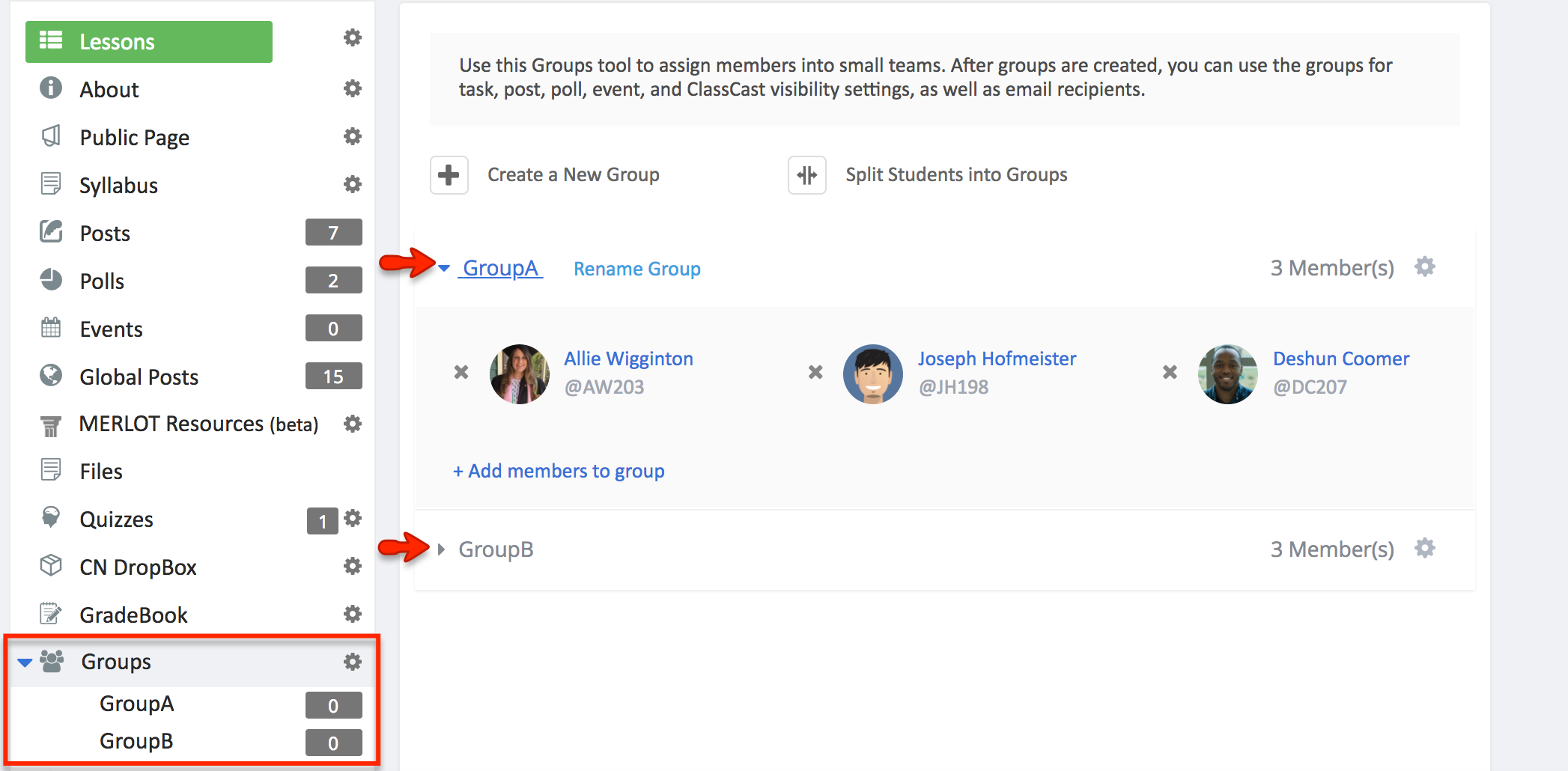1568x771 pixels.
Task: Open Global Posts
Action: pos(139,377)
